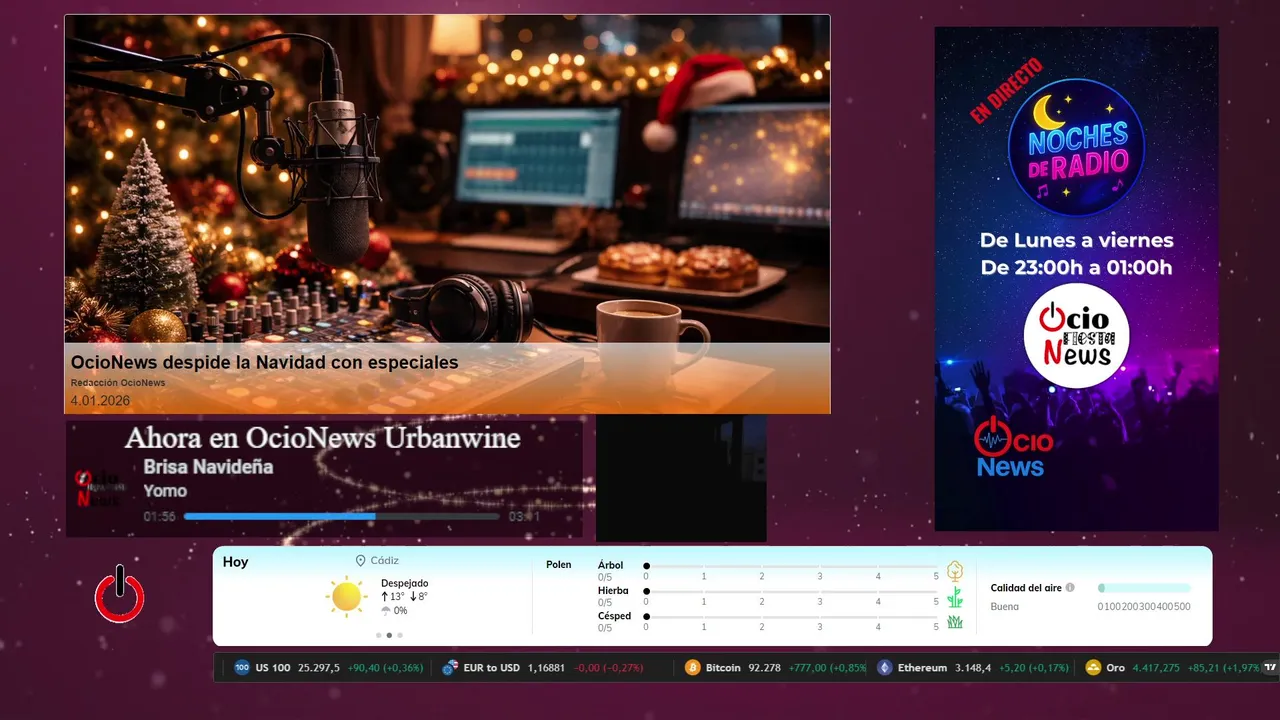This screenshot has height=720, width=1280.
Task: Click the Ethereum diamond icon
Action: (884, 668)
